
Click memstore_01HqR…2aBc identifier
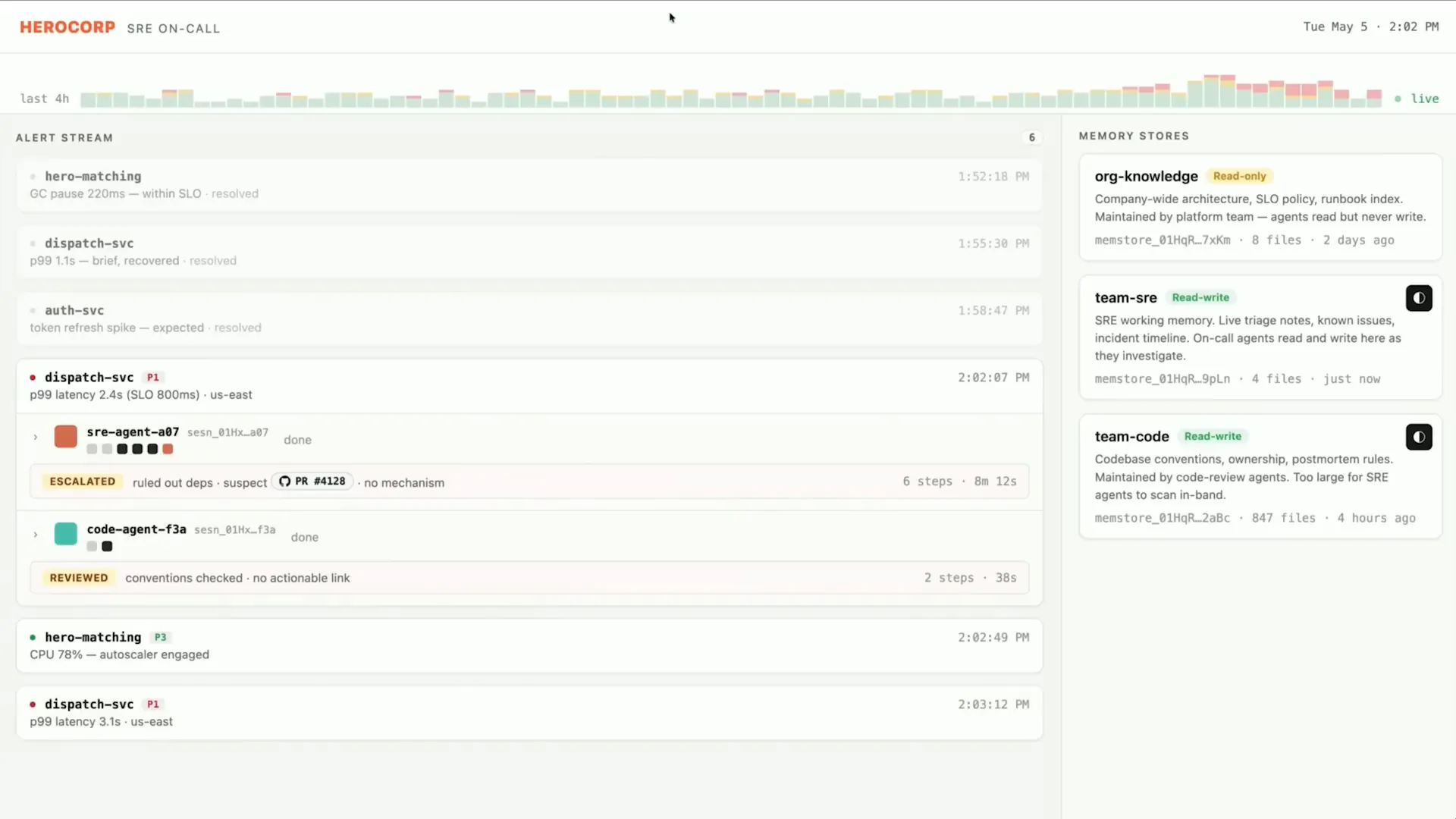pos(1163,518)
